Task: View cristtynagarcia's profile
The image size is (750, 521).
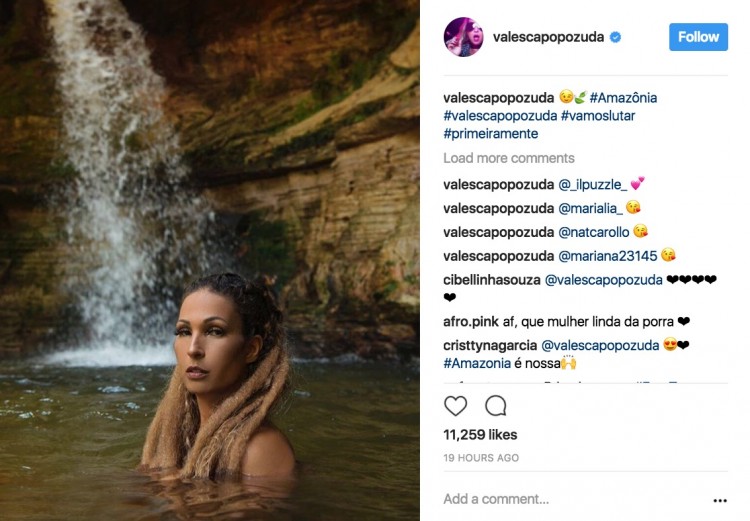Action: (x=490, y=346)
